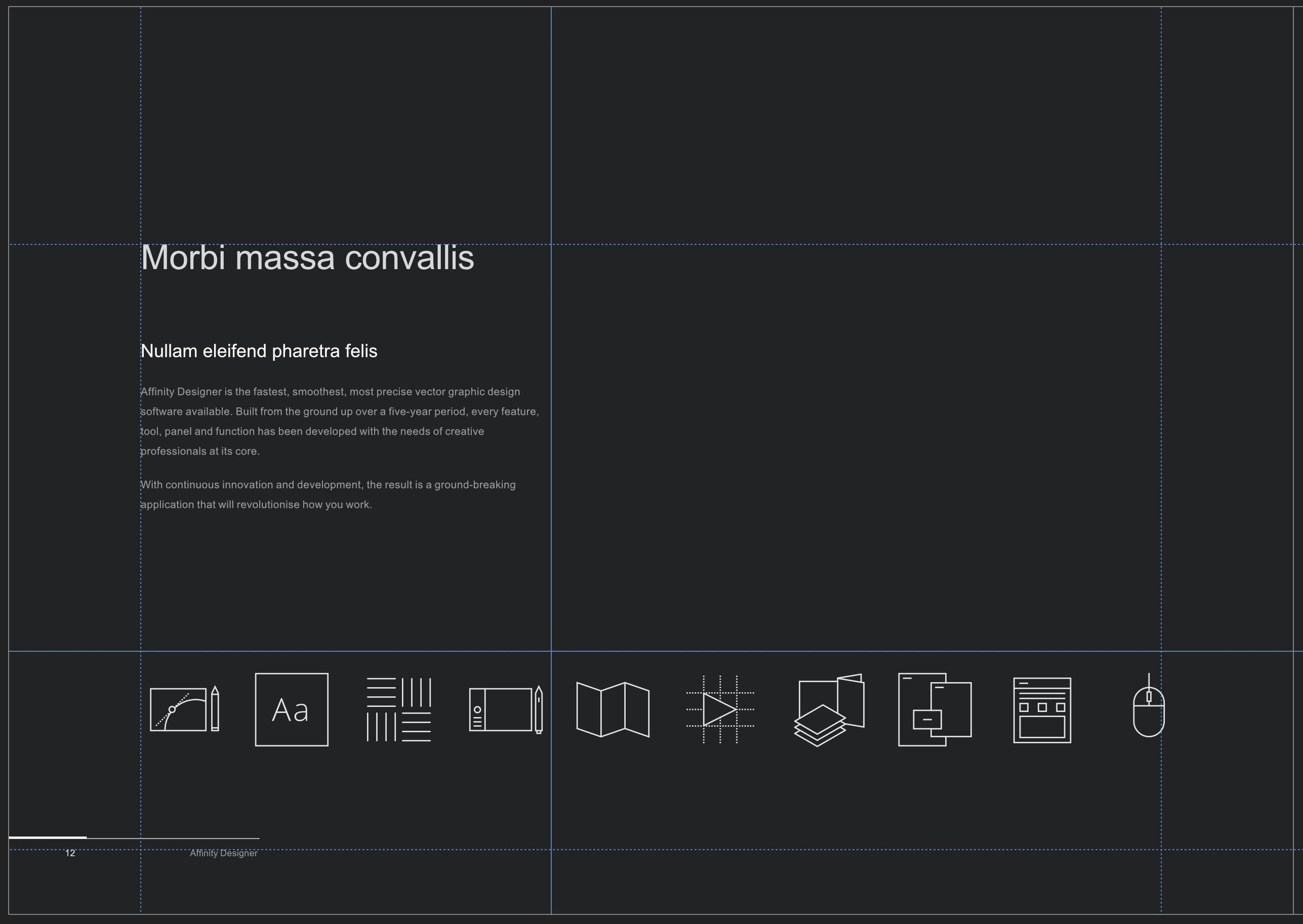
Task: Click line 'application that will revolutionise how you work.'
Action: [x=256, y=505]
